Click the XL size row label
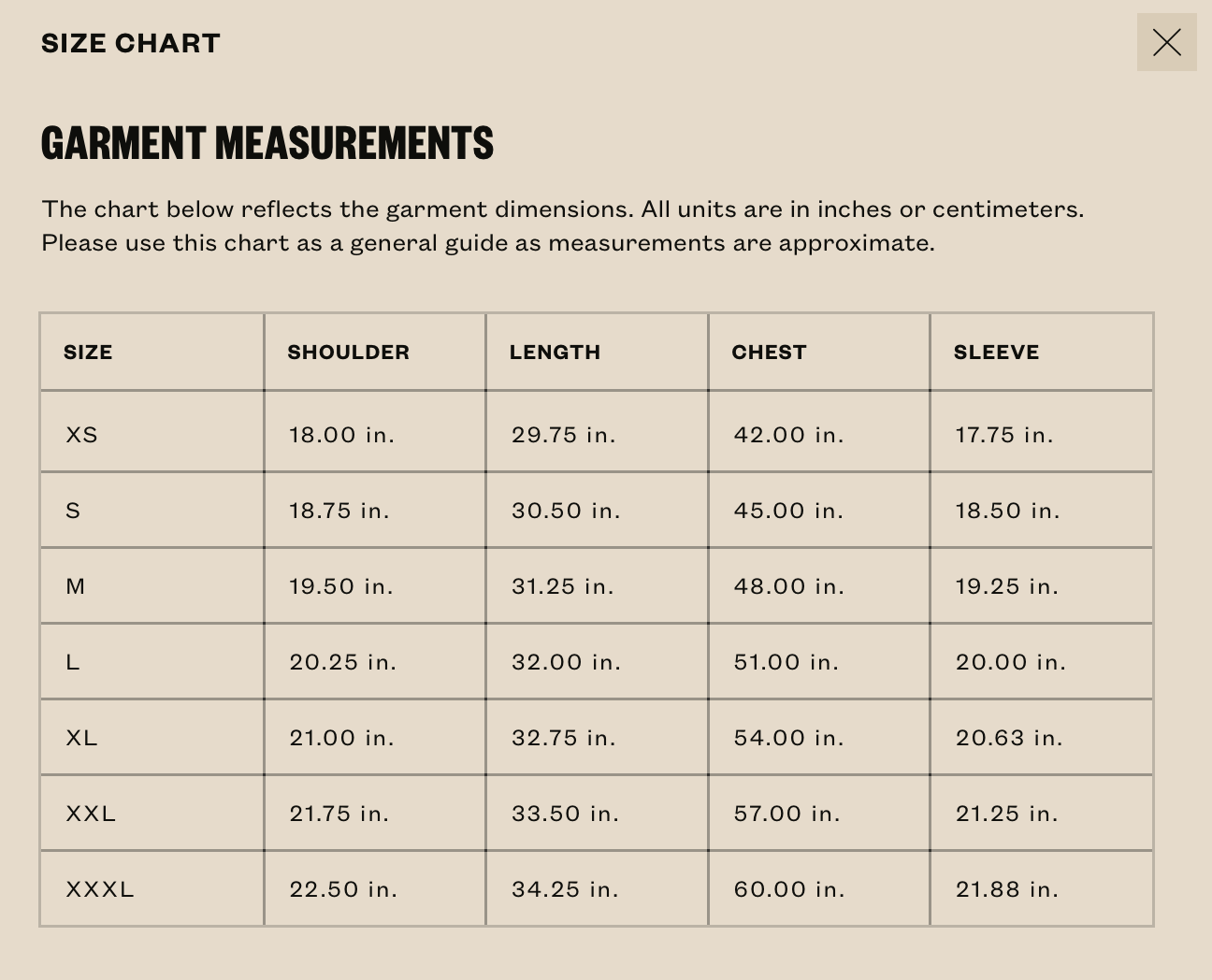 81,738
